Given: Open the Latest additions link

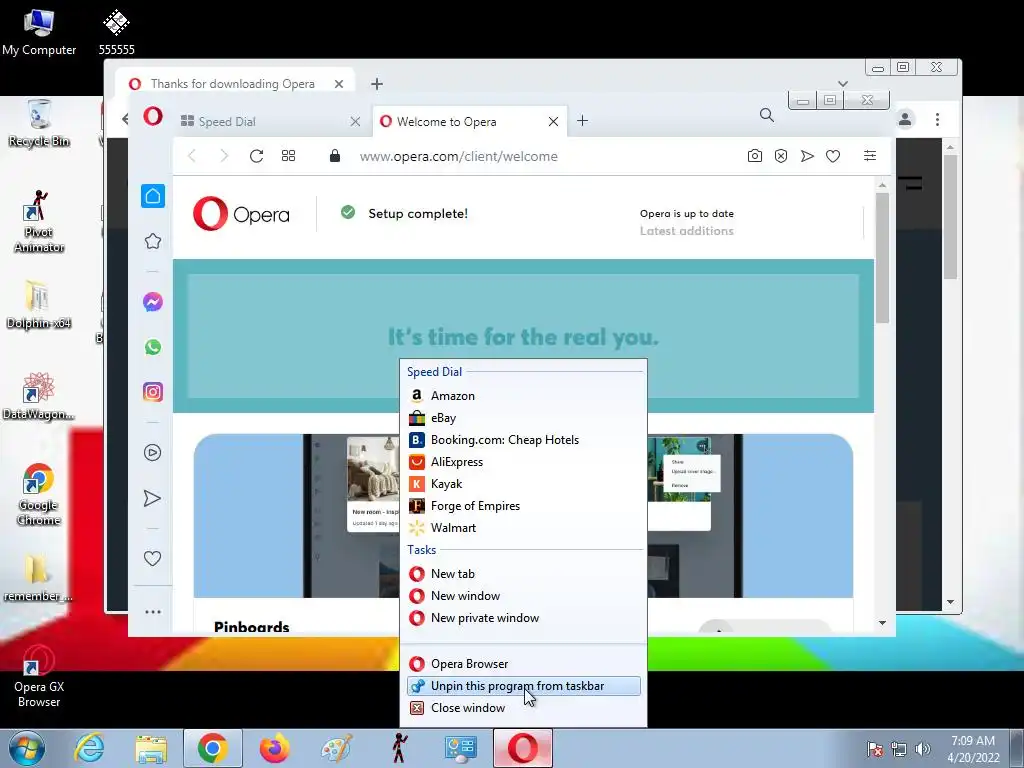Looking at the screenshot, I should tap(686, 231).
